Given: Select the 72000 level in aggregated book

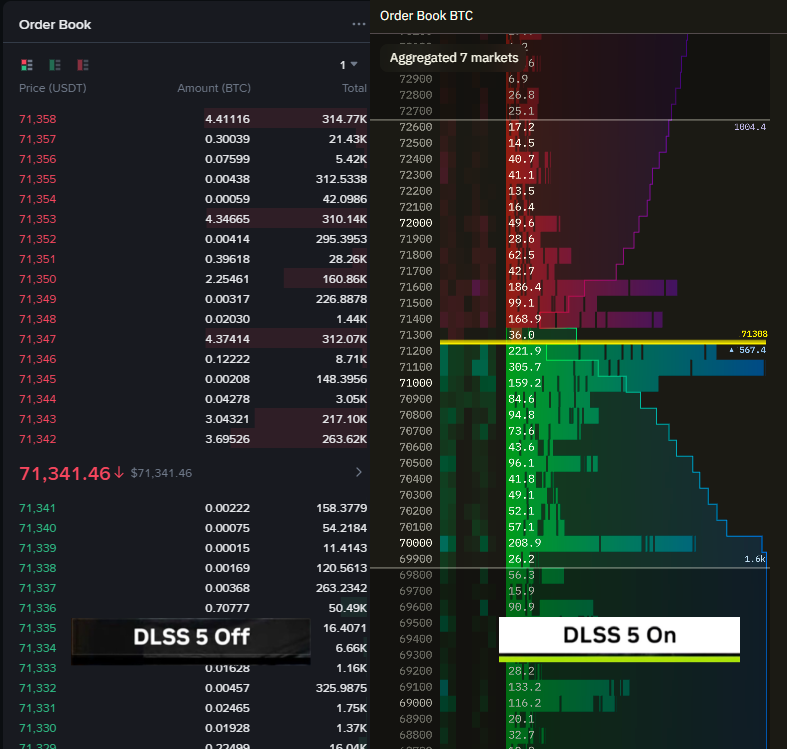Looking at the screenshot, I should (416, 223).
